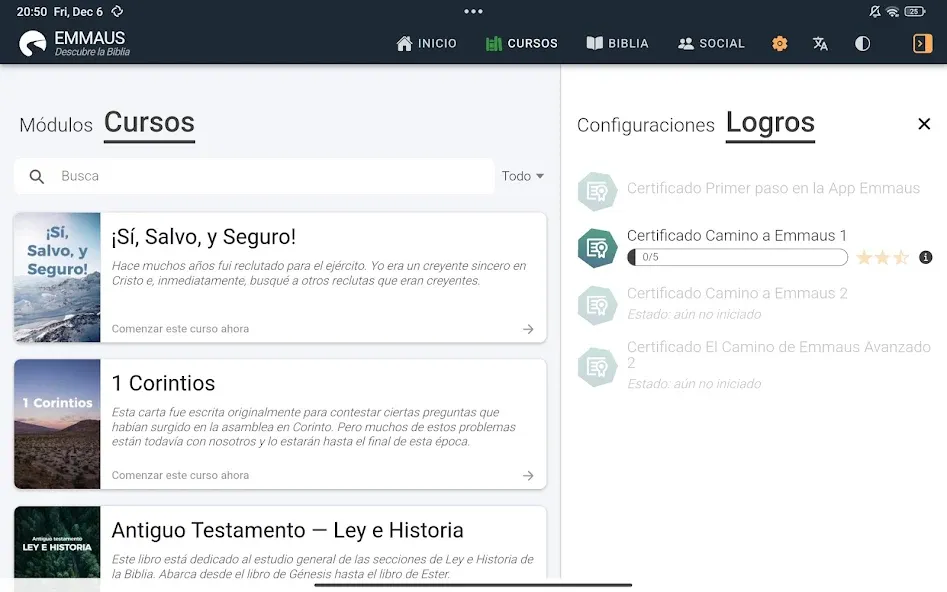Tap the sync rotation icon beside the date
Viewport: 947px width, 592px height.
click(x=117, y=11)
